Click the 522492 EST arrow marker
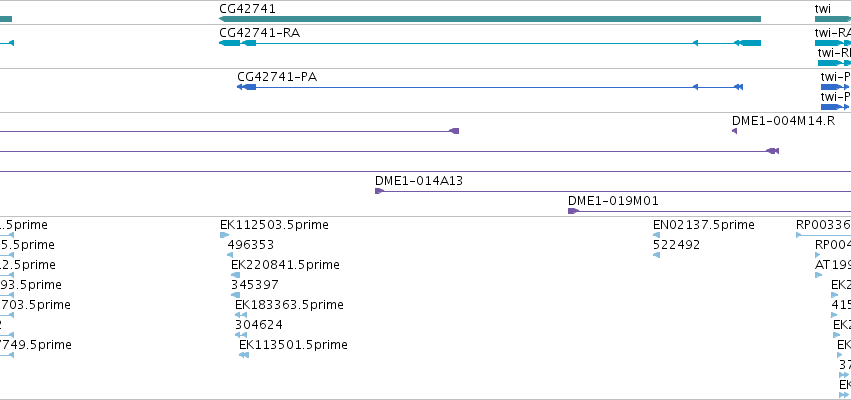This screenshot has width=851, height=400. [x=656, y=255]
